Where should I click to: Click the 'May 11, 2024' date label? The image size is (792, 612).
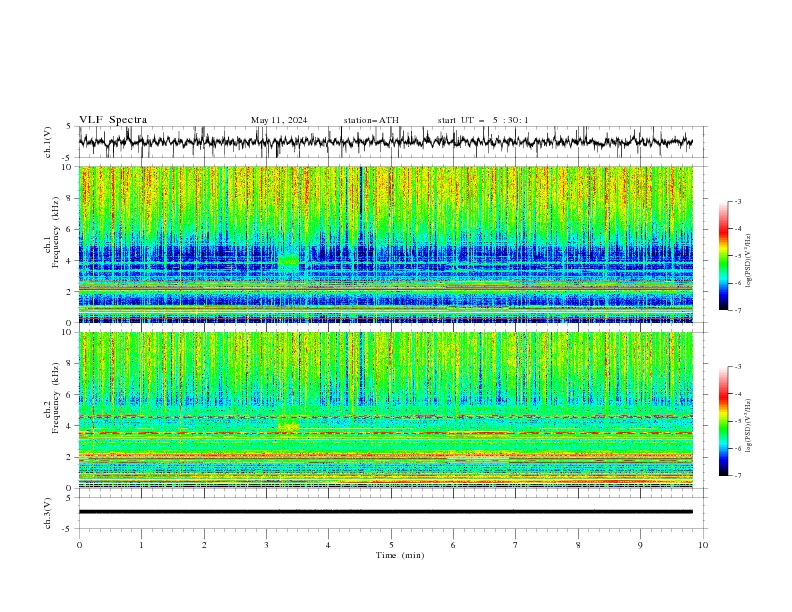(279, 120)
